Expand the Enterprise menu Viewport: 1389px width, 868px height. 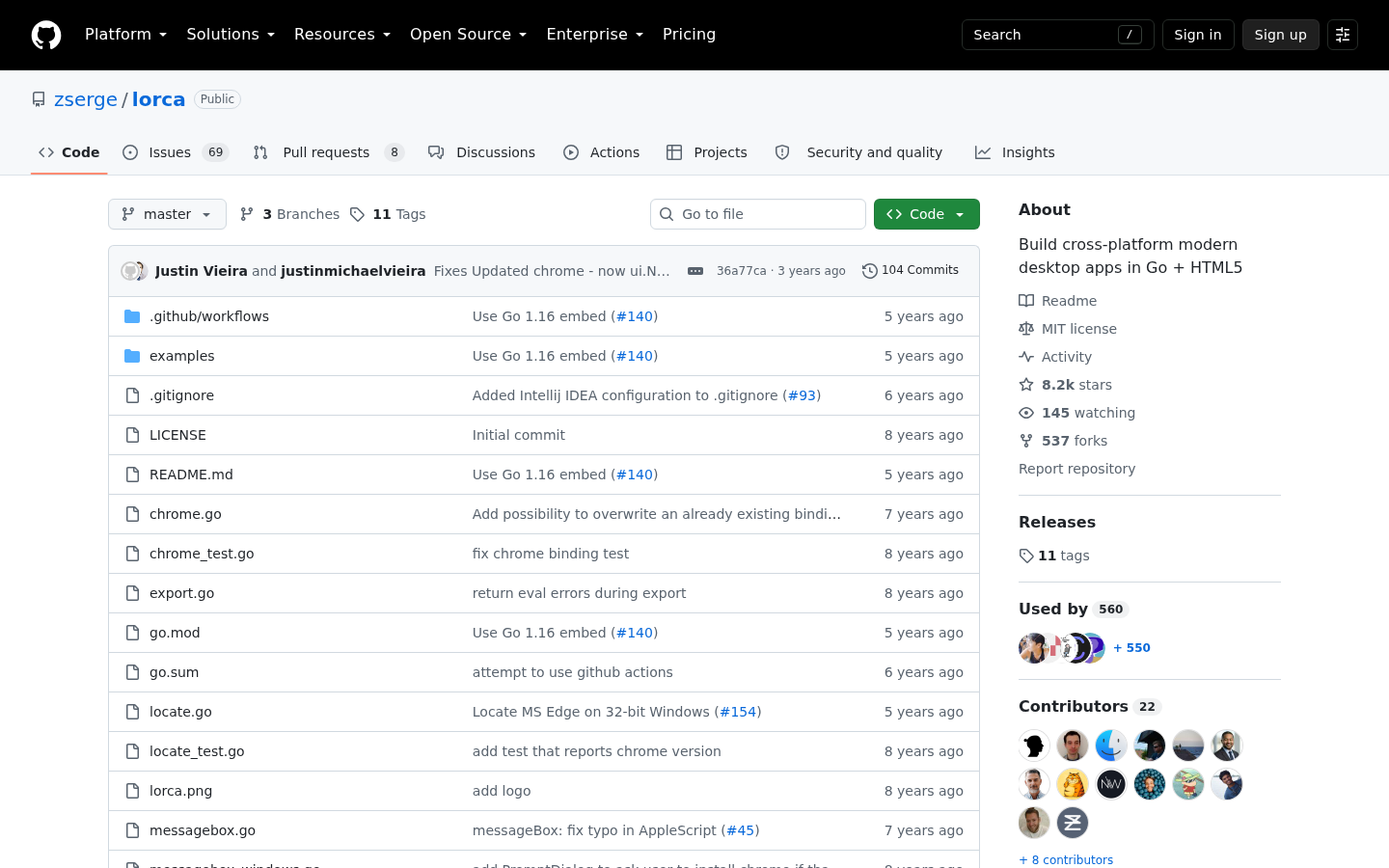click(x=594, y=35)
